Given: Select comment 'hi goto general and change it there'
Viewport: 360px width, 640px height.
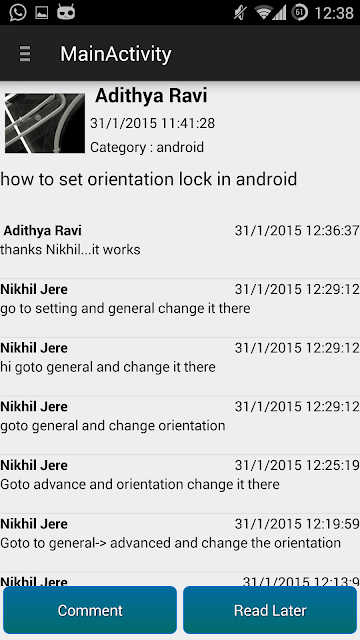Looking at the screenshot, I should tap(180, 358).
